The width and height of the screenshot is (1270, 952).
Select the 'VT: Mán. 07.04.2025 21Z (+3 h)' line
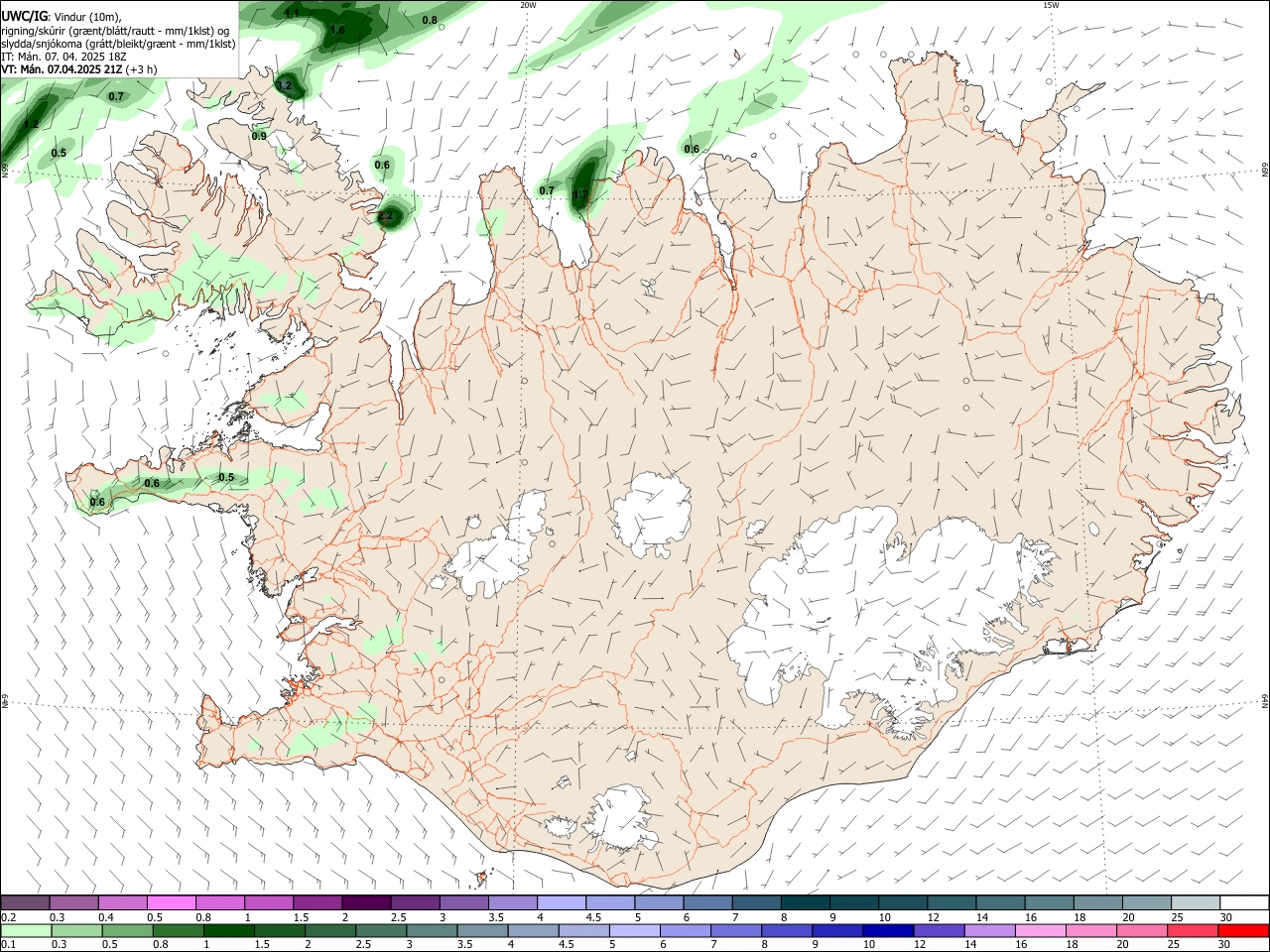click(78, 70)
